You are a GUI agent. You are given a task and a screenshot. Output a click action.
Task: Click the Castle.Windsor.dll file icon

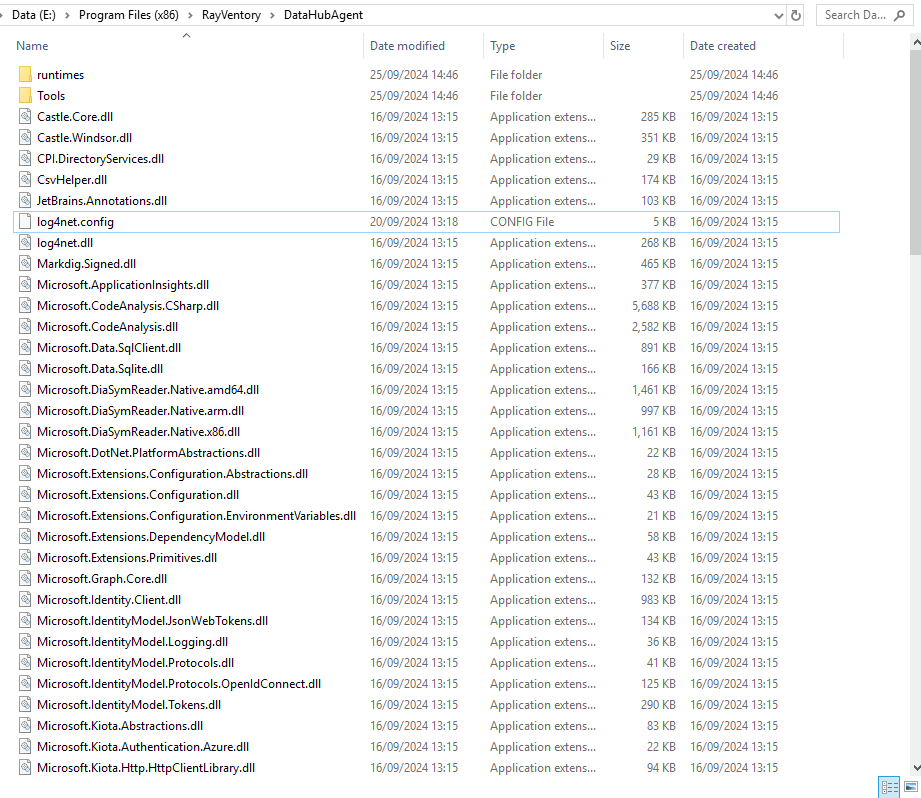25,138
